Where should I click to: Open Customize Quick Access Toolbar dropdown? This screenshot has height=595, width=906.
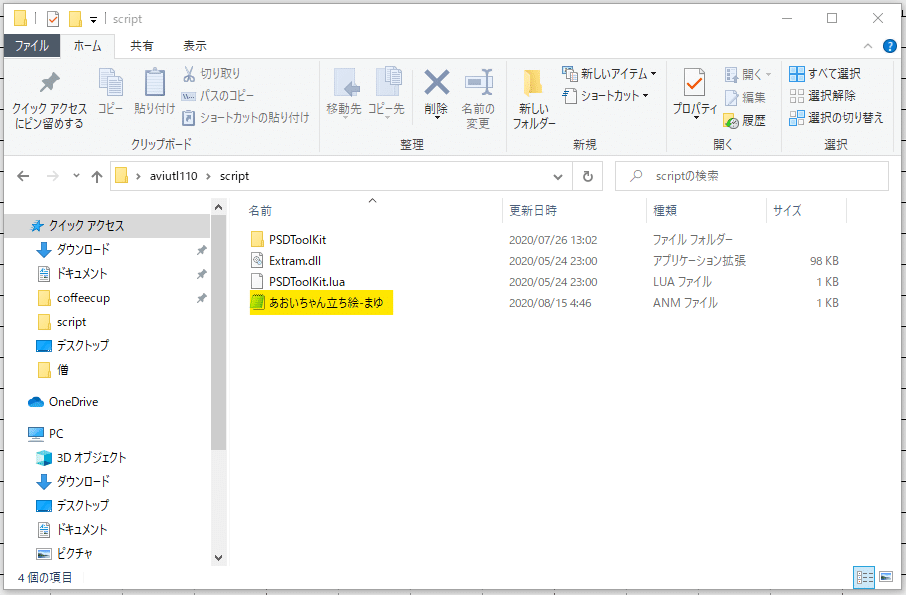tap(93, 20)
